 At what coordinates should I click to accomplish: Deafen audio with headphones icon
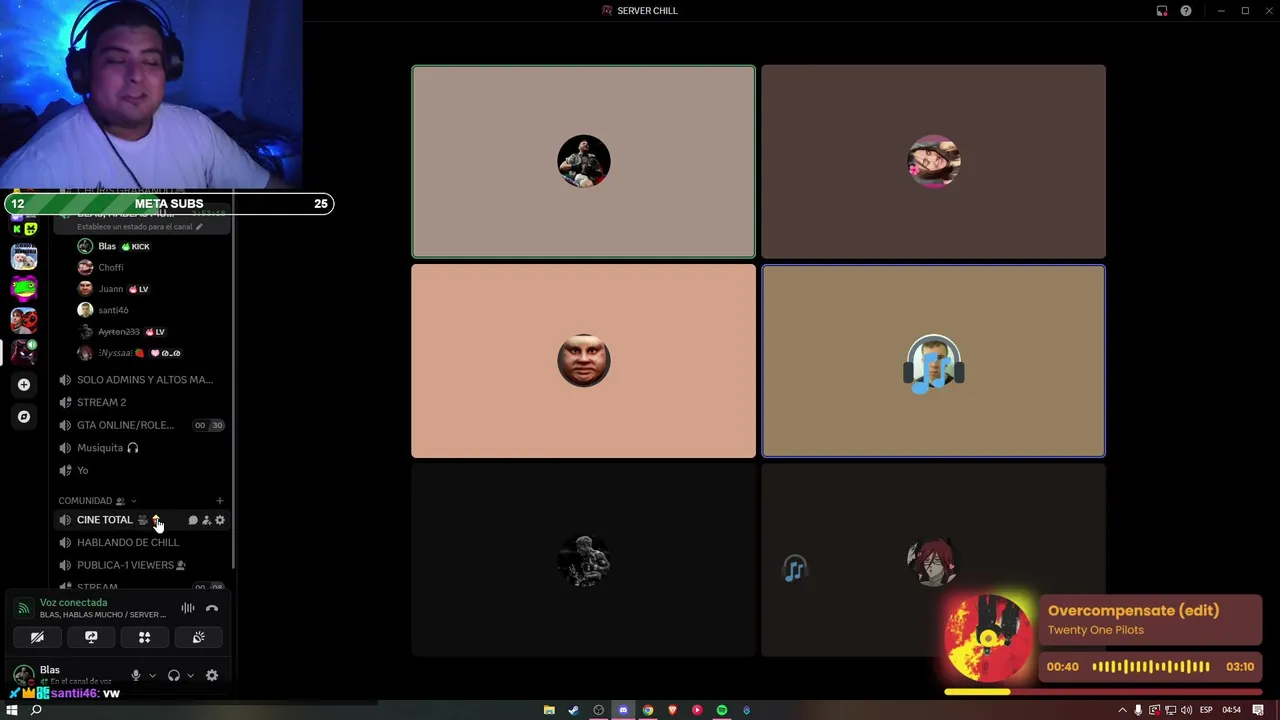[x=174, y=675]
